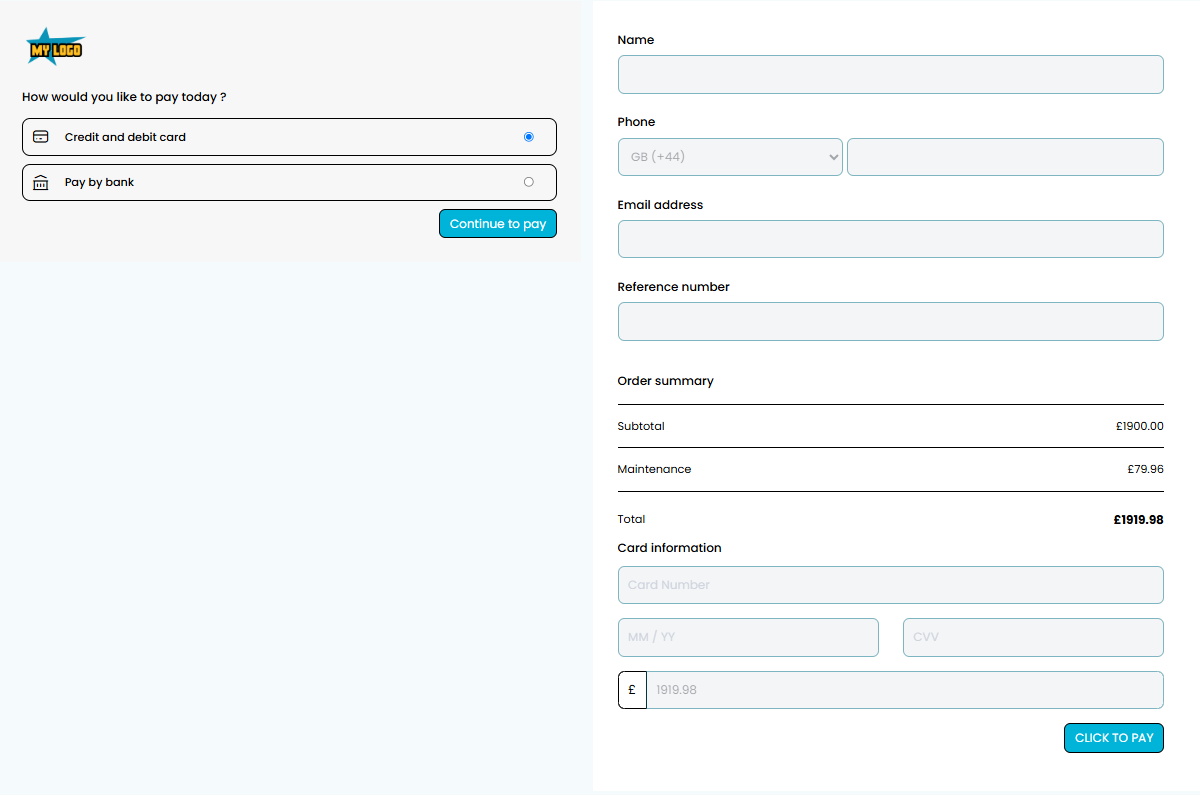Click the CVV field
Image resolution: width=1200 pixels, height=795 pixels.
coord(1032,637)
